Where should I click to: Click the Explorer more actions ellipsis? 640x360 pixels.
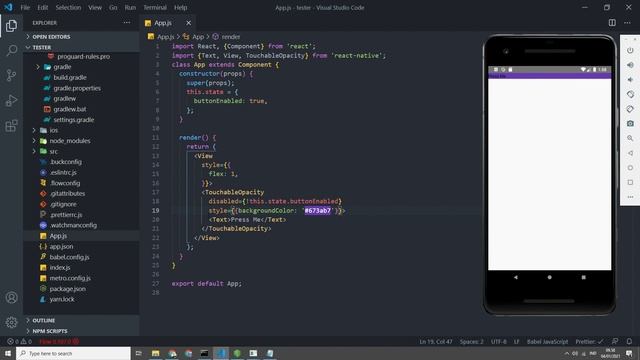click(x=127, y=23)
